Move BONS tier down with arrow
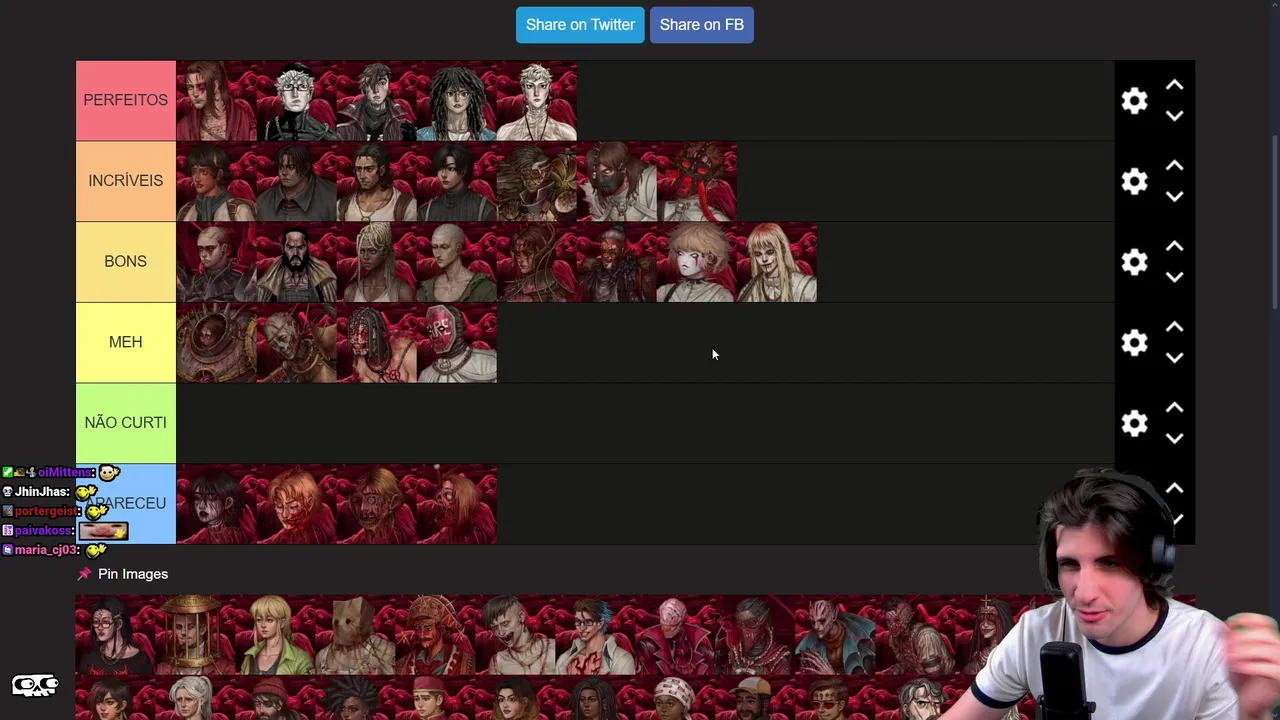1280x720 pixels. [x=1175, y=277]
